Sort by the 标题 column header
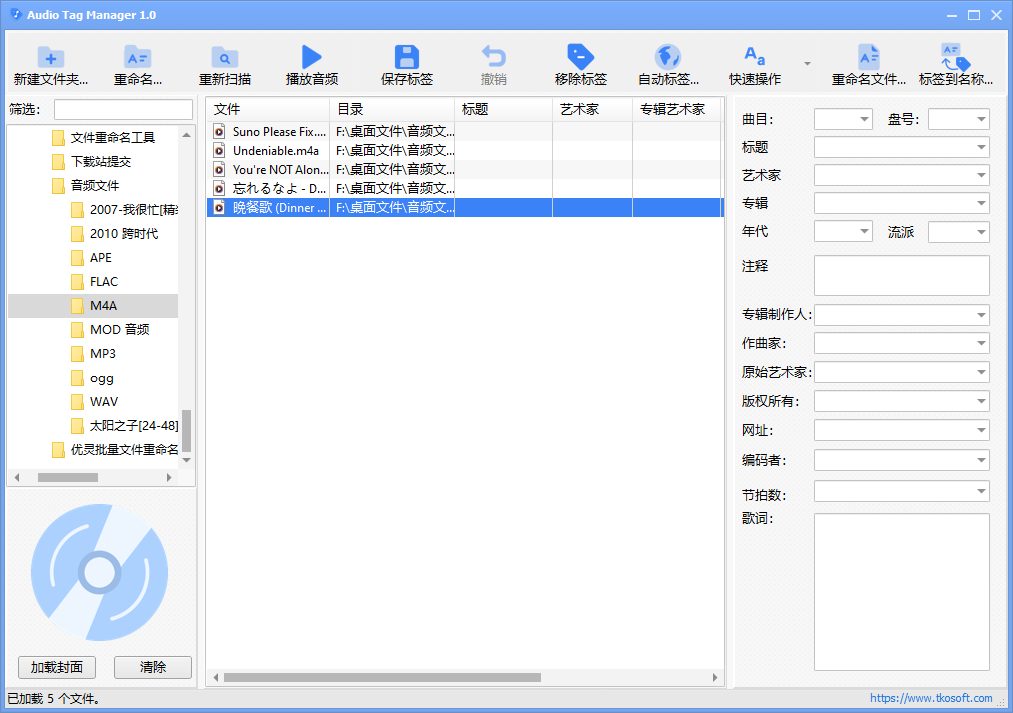Viewport: 1013px width, 713px height. 504,109
